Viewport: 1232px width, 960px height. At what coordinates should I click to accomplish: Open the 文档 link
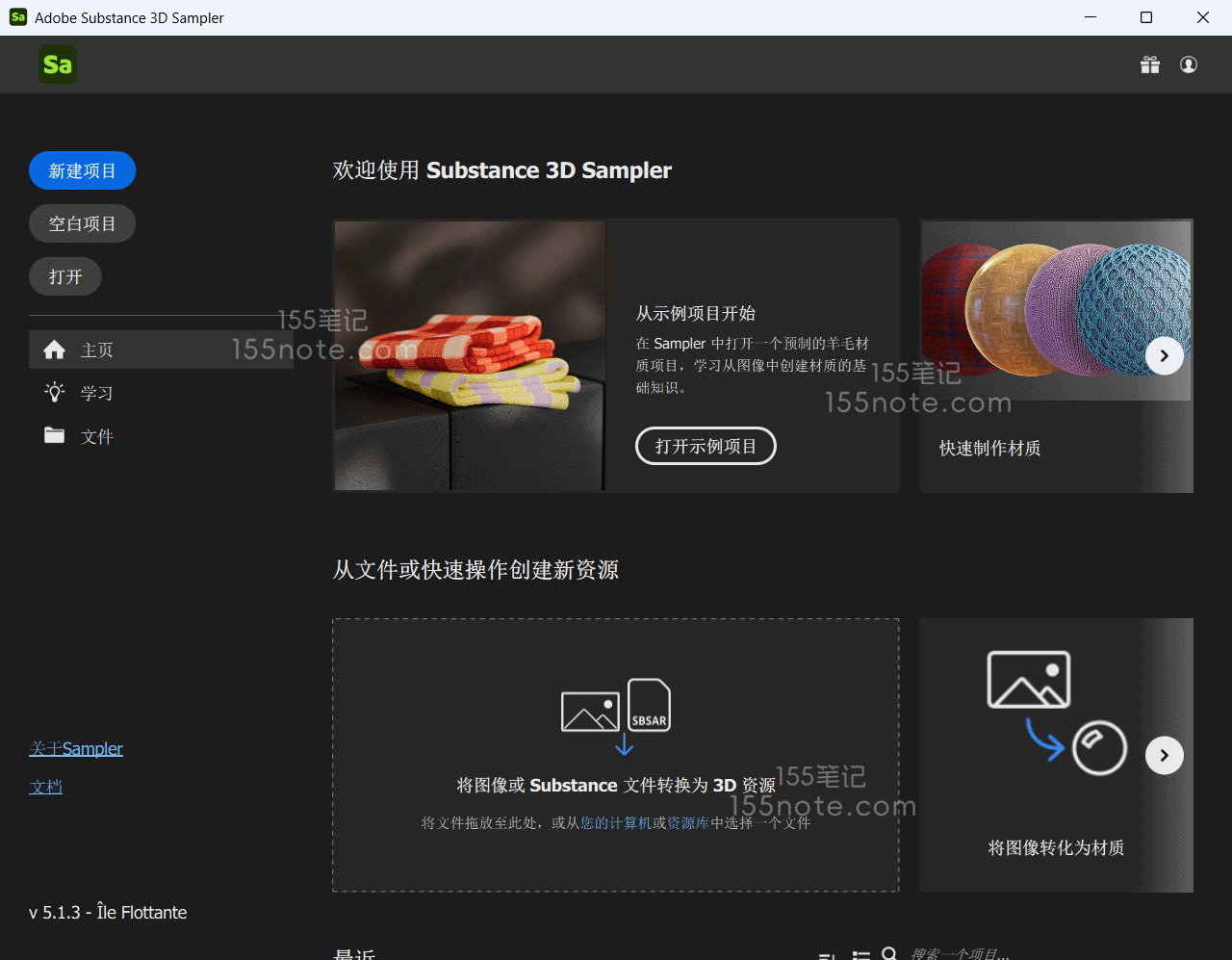click(x=45, y=787)
